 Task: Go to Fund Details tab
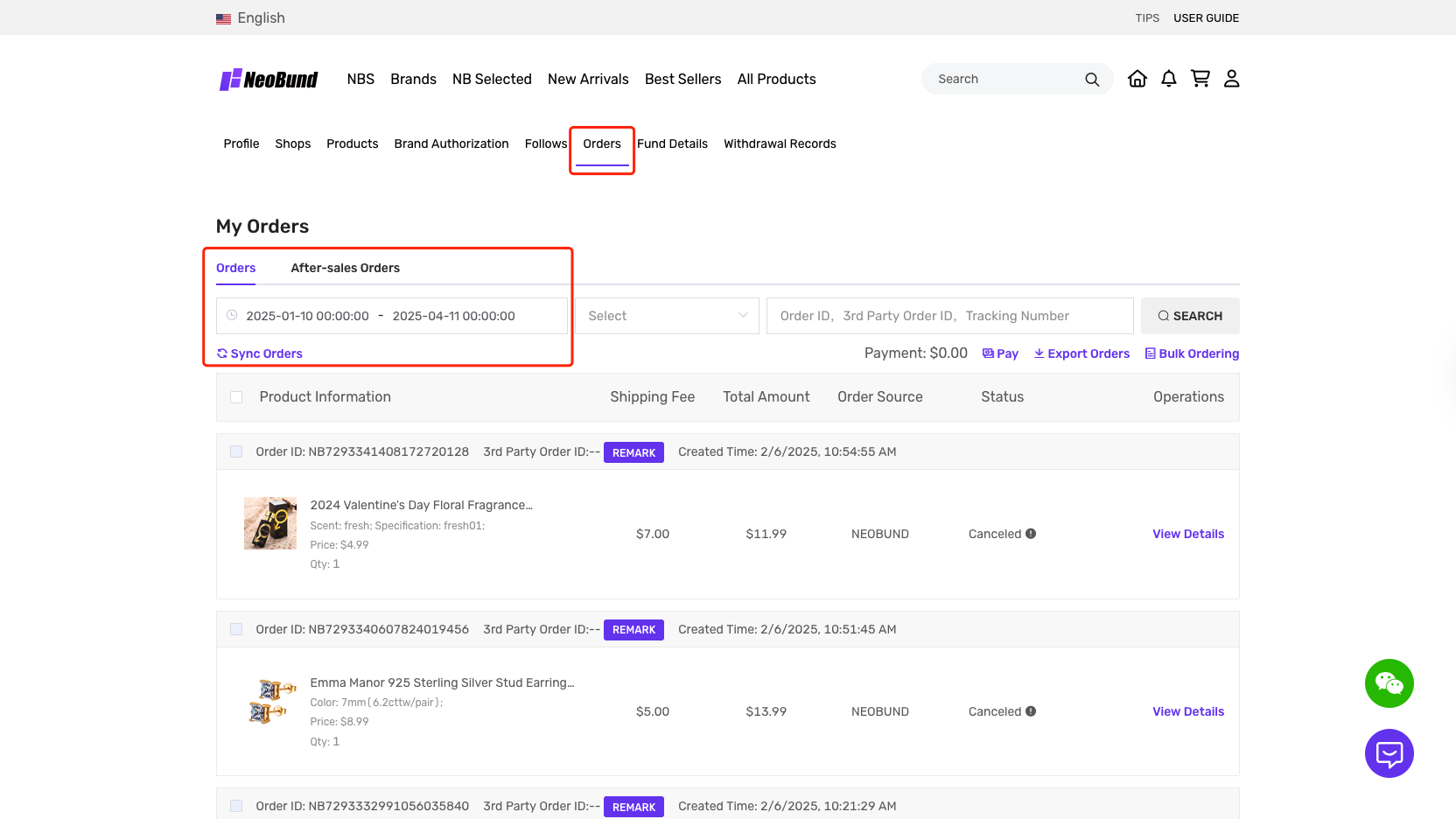tap(672, 143)
